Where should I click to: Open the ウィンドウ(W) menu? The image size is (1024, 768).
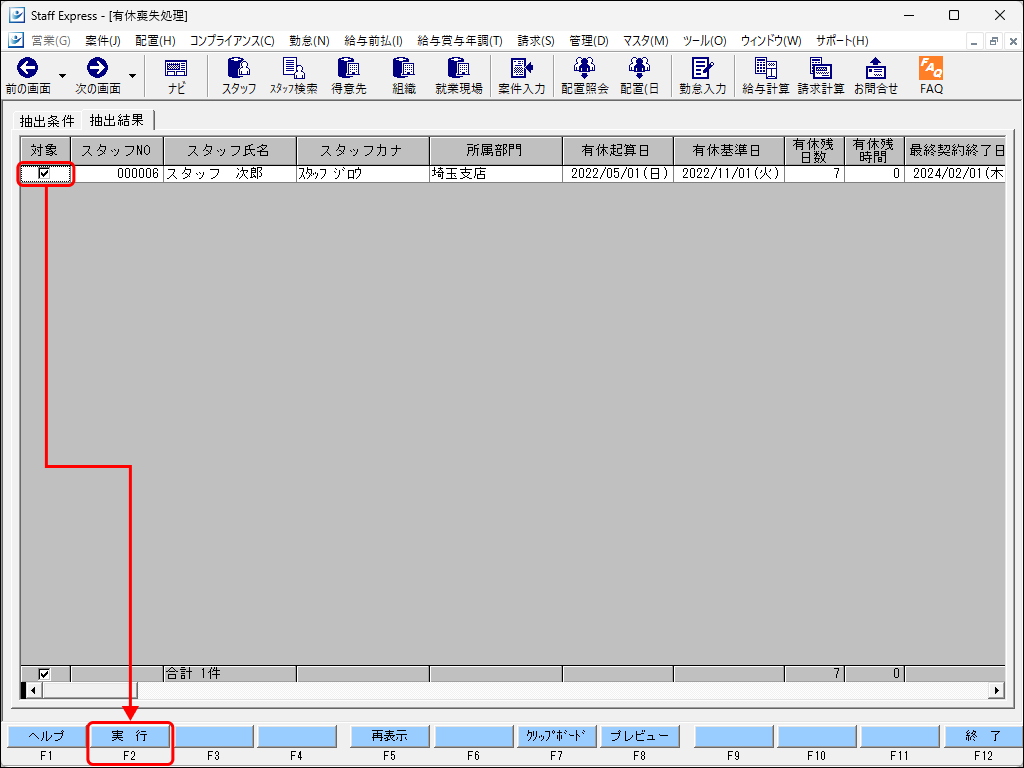click(771, 40)
